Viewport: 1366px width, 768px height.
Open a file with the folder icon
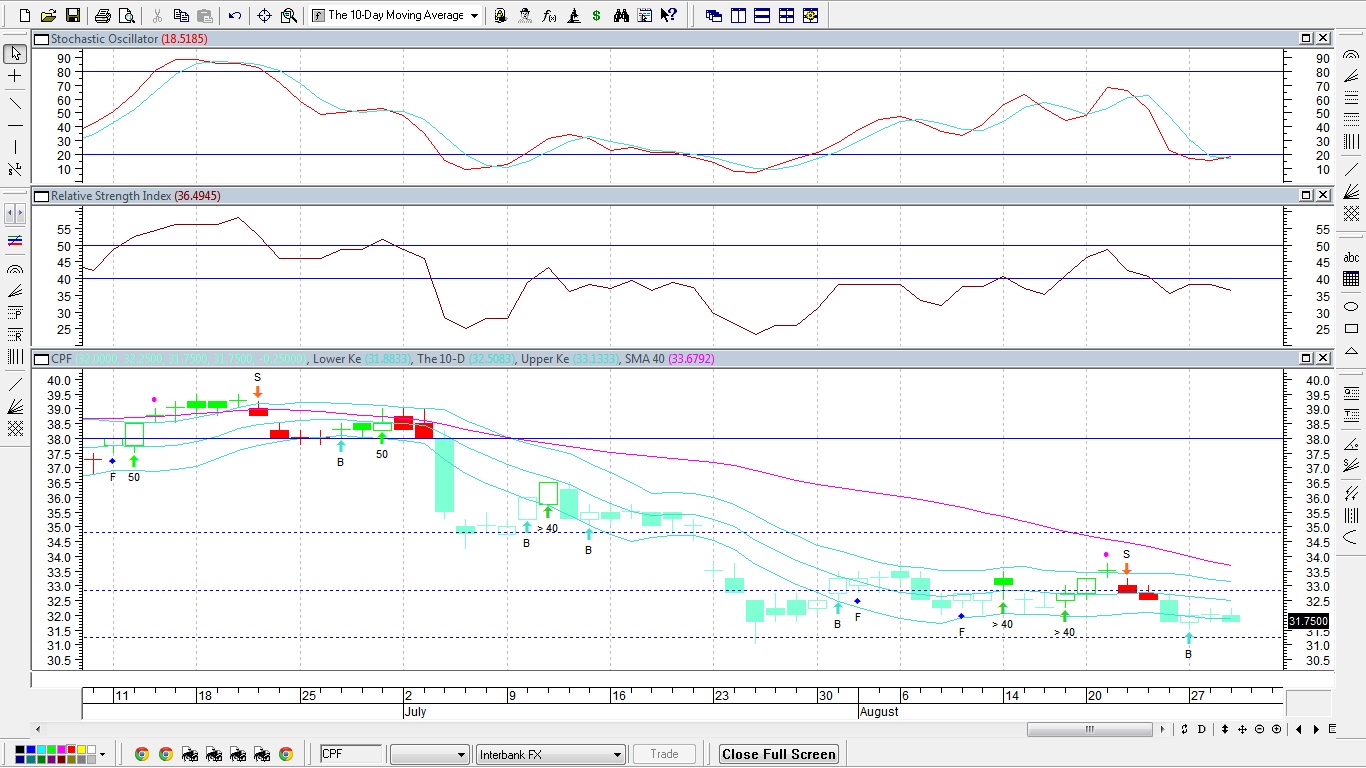(x=48, y=15)
